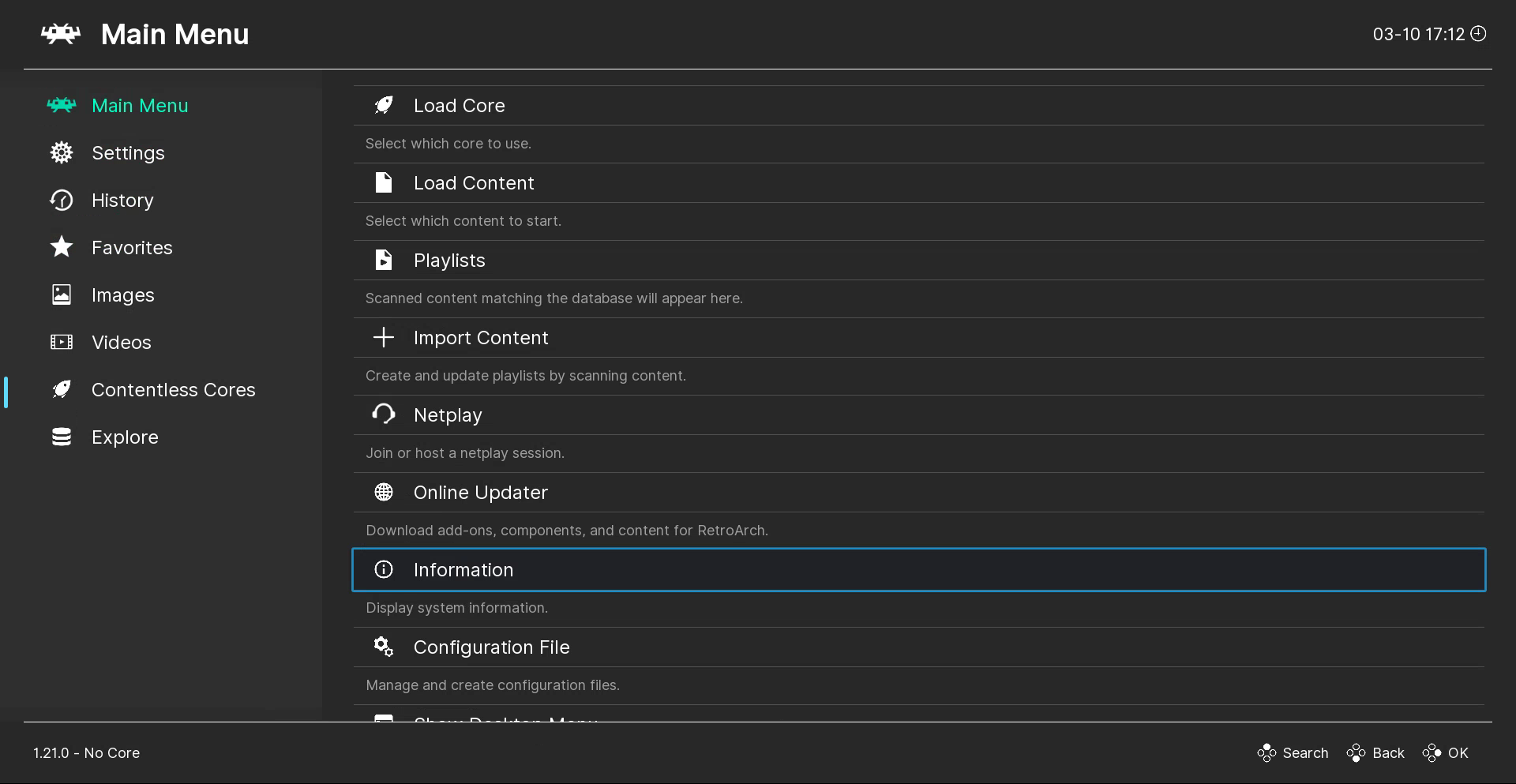1516x784 pixels.
Task: Open History in the sidebar
Action: (x=122, y=201)
